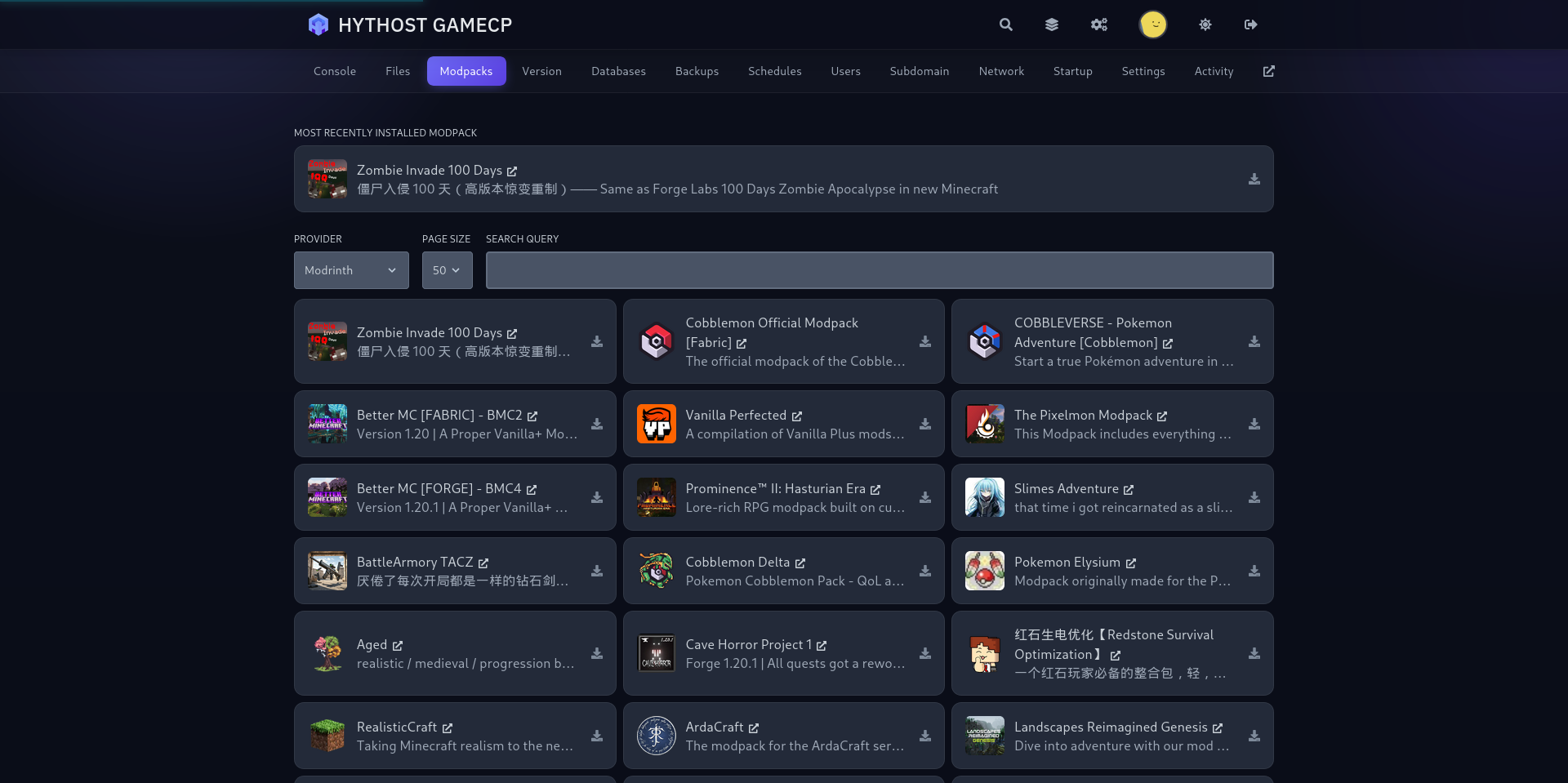Viewport: 1568px width, 783px height.
Task: Open the Cobblemon Delta title link
Action: point(745,563)
